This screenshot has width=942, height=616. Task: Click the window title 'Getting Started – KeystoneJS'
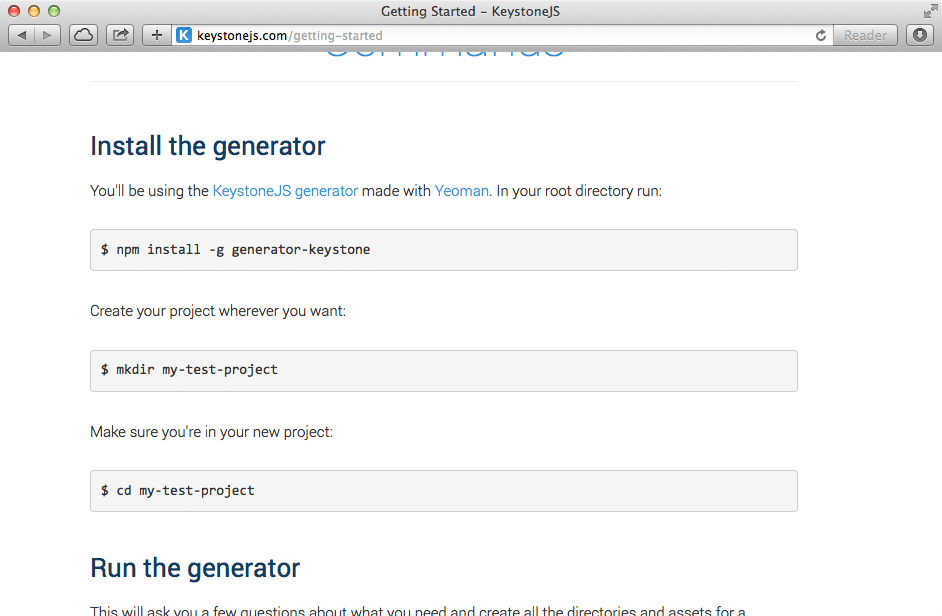click(x=470, y=11)
